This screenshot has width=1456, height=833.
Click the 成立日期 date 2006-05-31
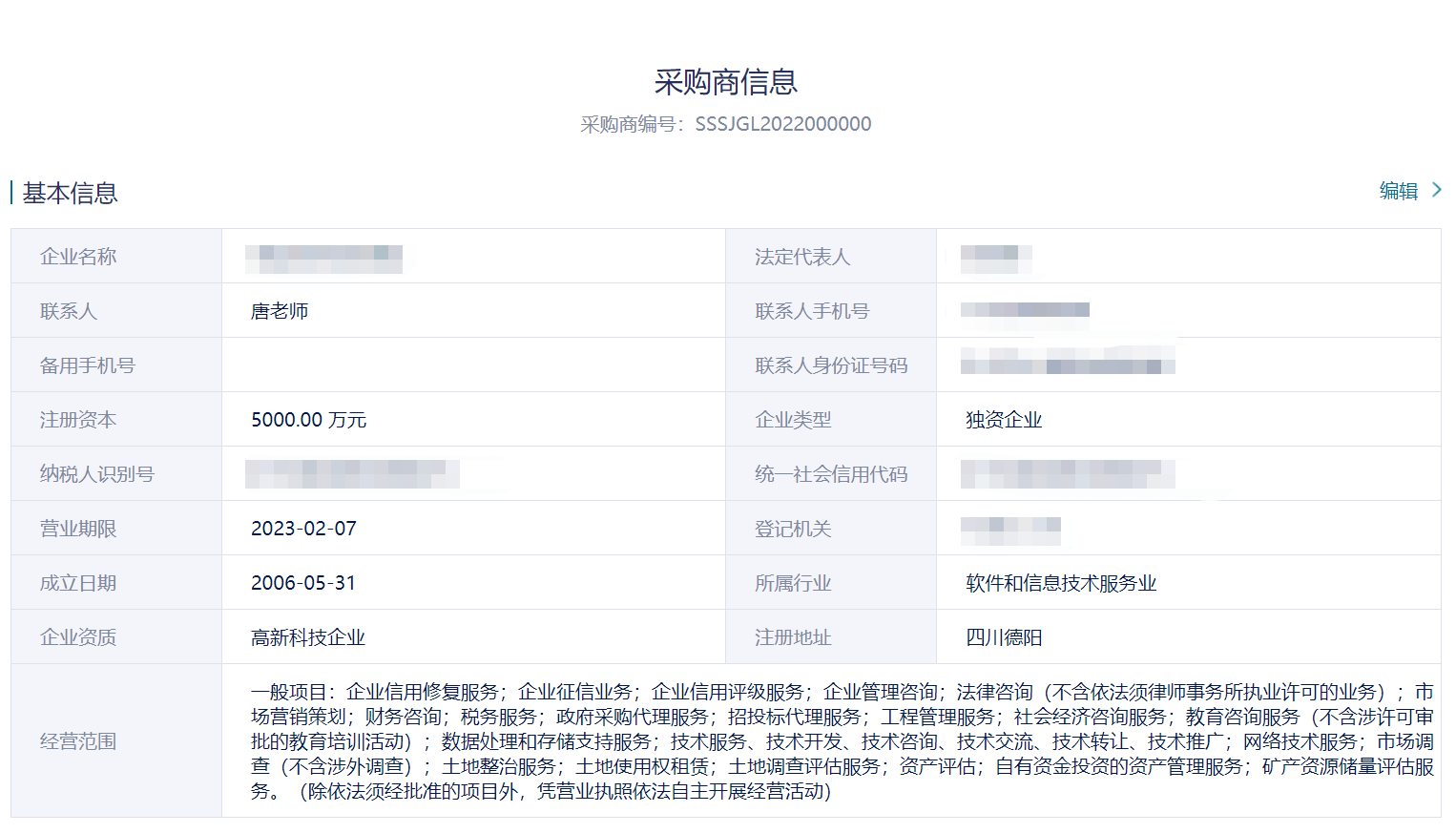point(303,583)
